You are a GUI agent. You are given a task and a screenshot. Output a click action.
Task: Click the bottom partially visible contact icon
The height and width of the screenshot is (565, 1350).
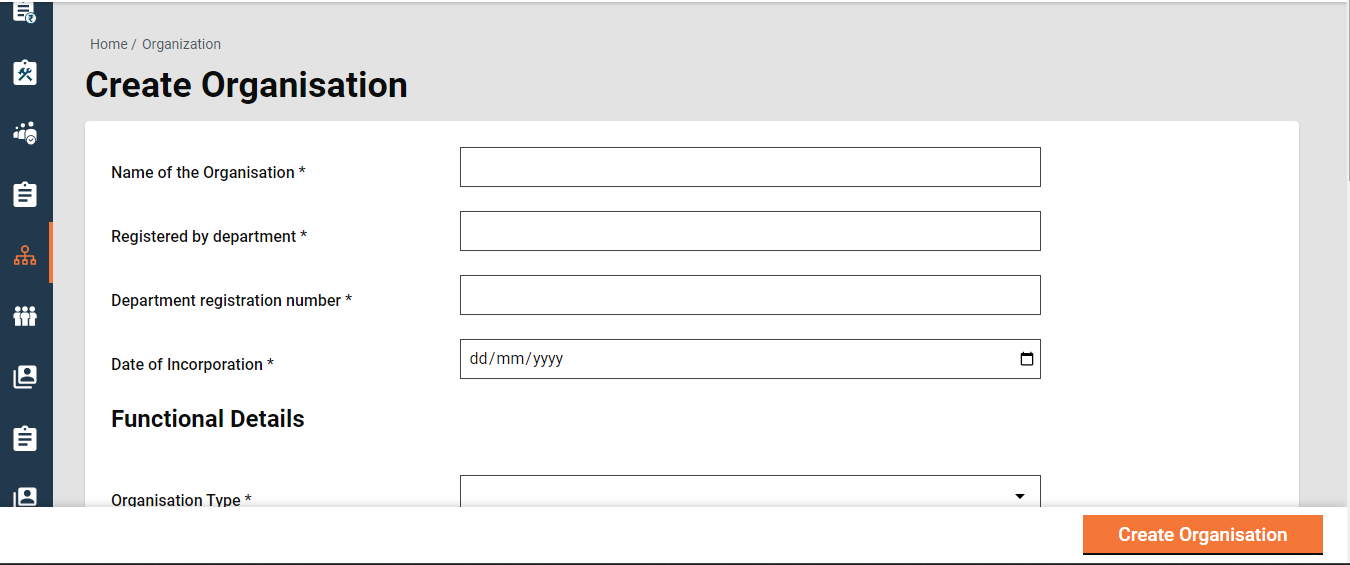point(25,496)
